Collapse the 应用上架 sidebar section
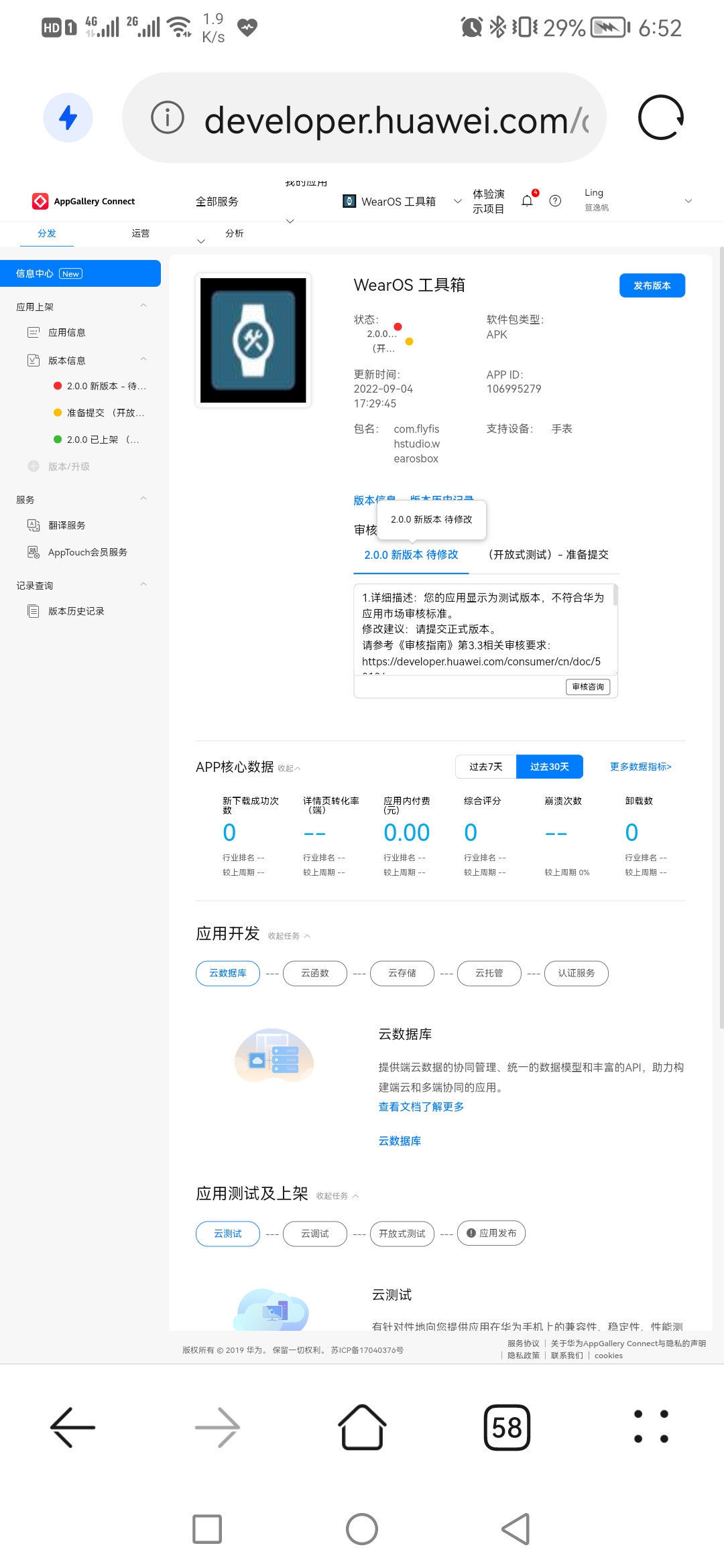724x1568 pixels. point(143,306)
